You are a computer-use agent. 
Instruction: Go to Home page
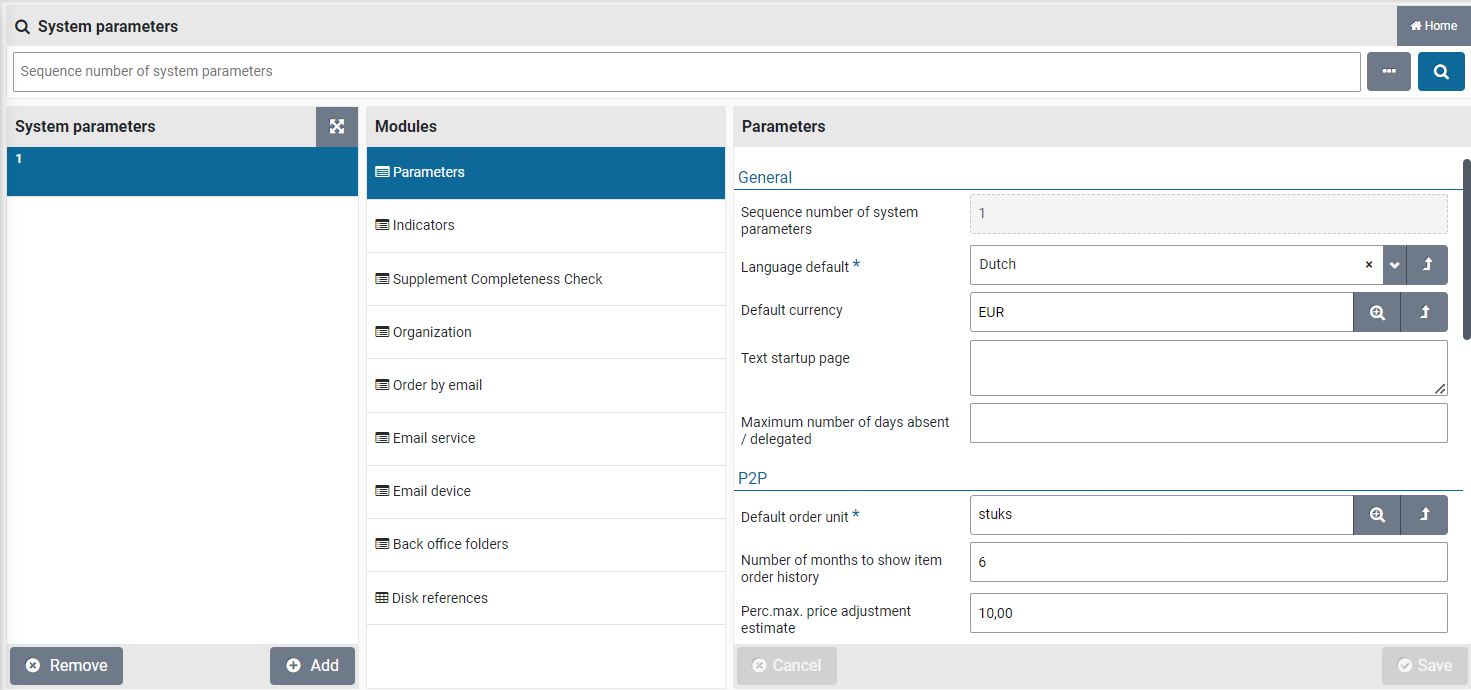[1433, 26]
